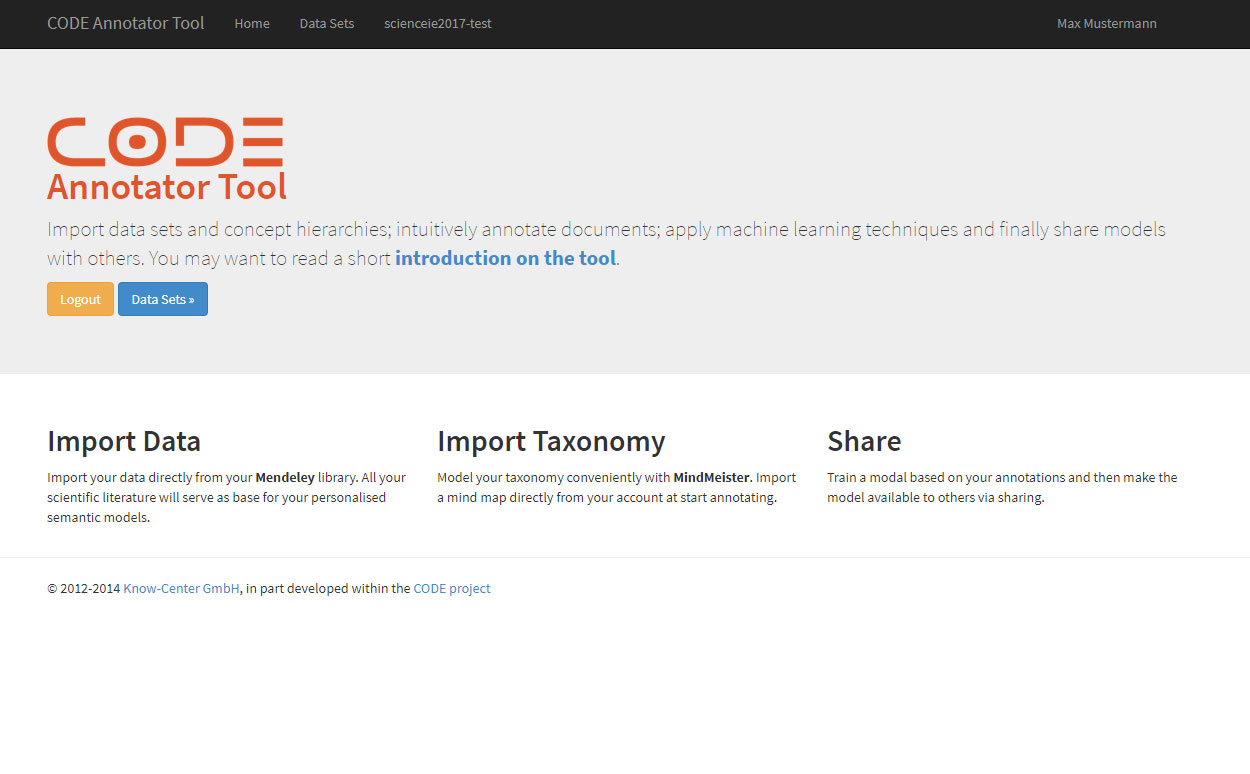Open the Max Mustermann user menu
This screenshot has height=774, width=1250.
[1107, 23]
